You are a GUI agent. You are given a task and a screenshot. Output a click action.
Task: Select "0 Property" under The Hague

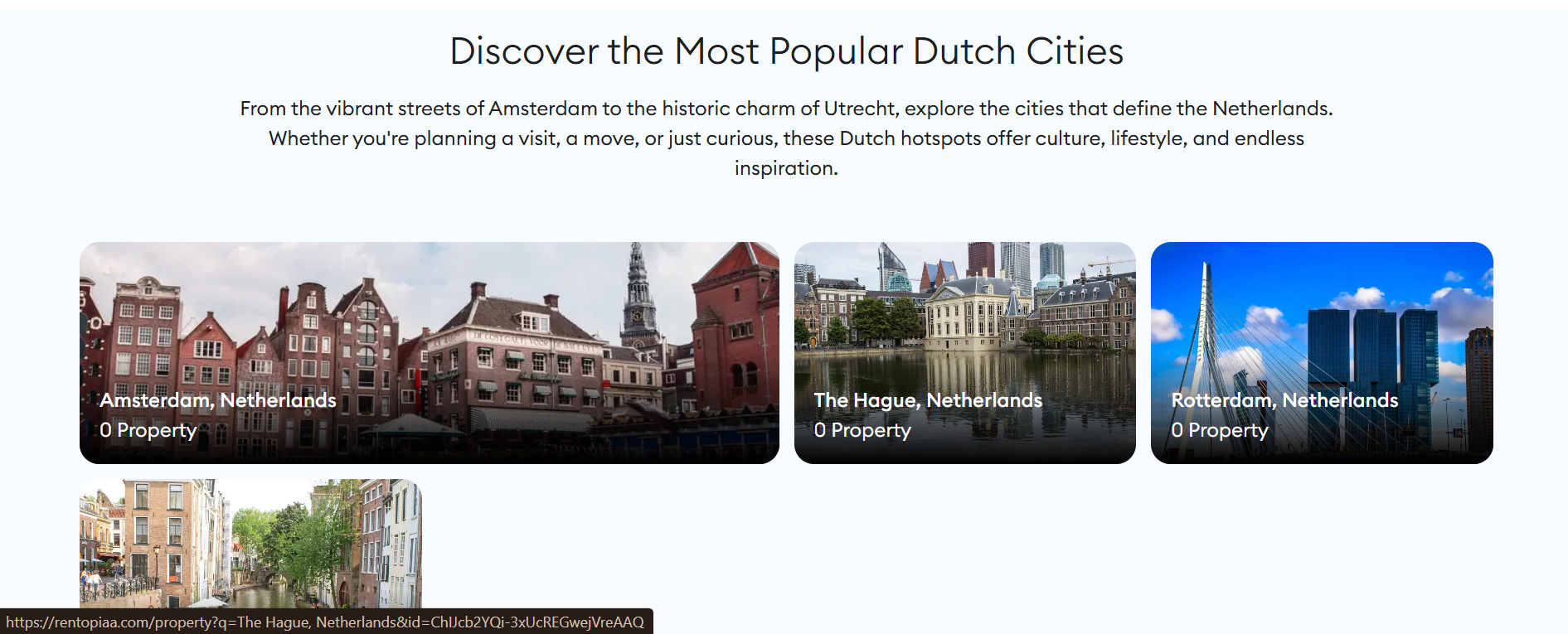[x=862, y=430]
